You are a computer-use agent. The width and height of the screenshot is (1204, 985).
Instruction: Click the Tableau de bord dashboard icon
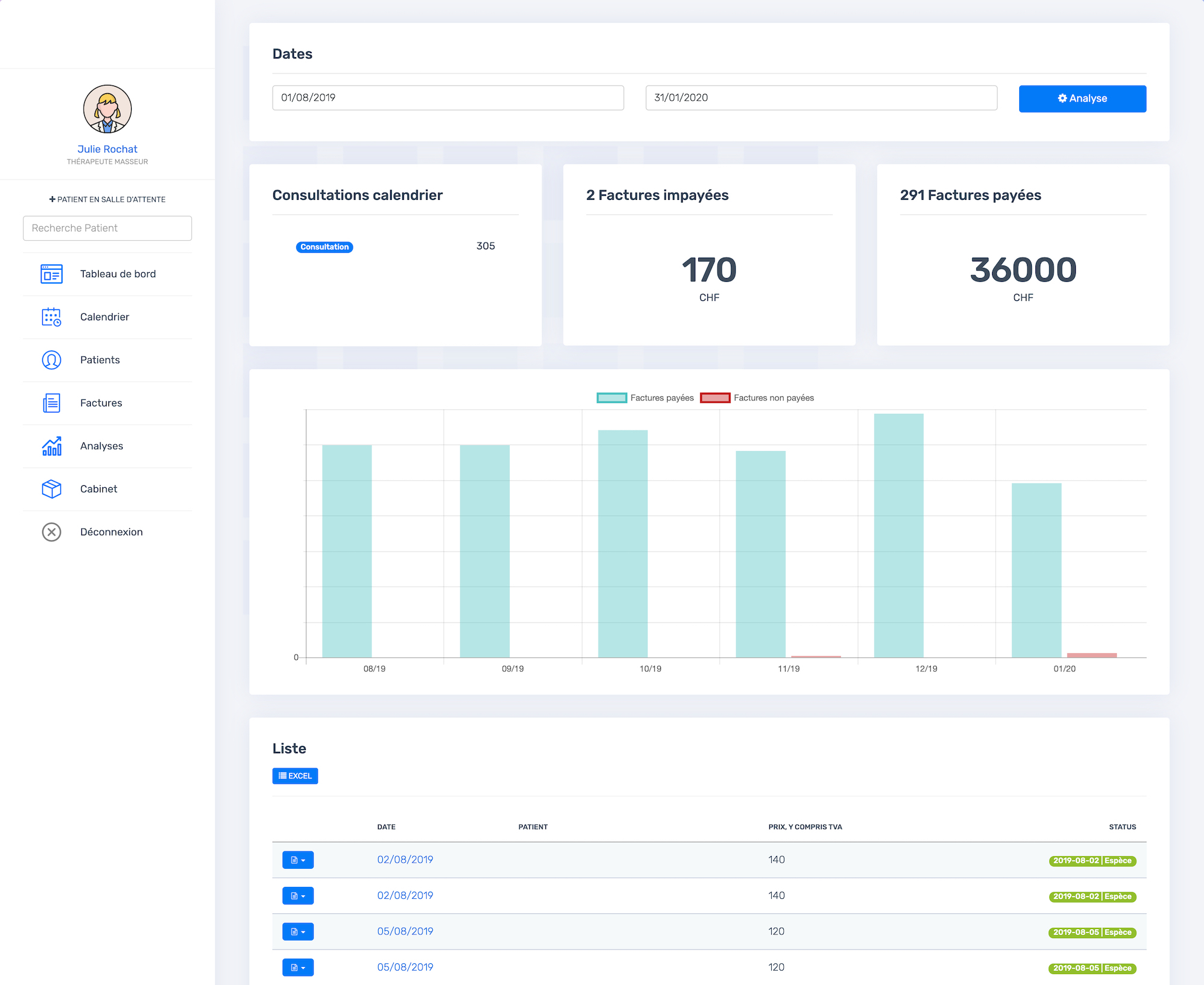[x=51, y=274]
